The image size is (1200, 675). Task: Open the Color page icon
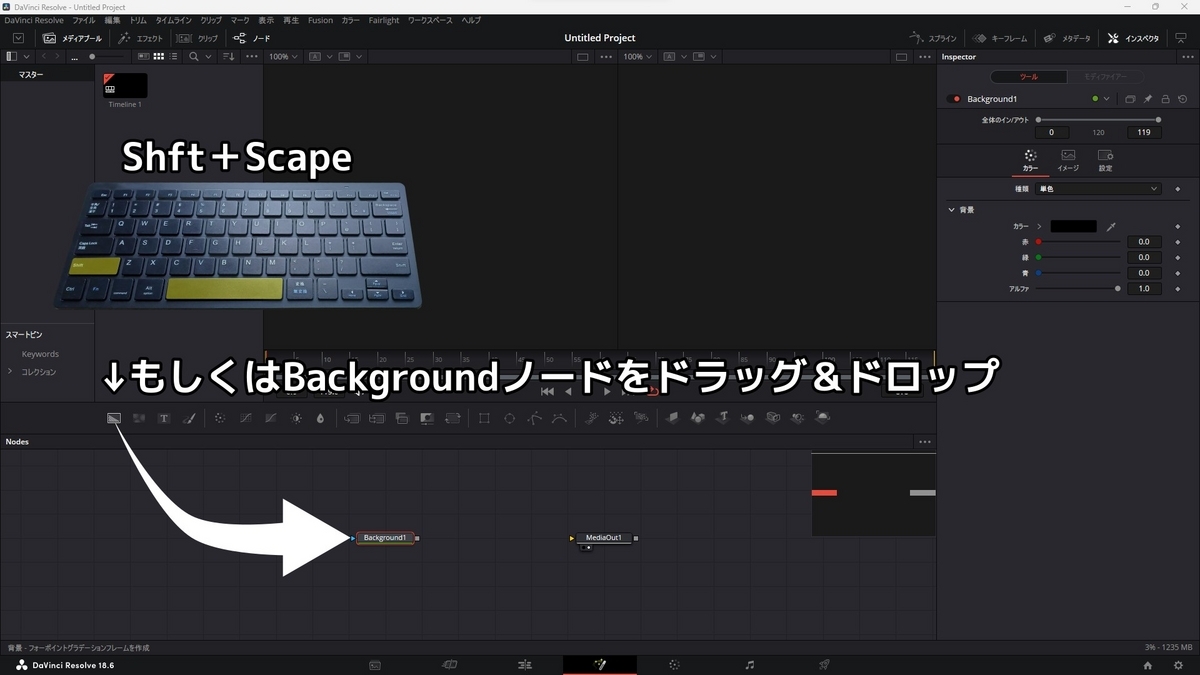point(674,664)
